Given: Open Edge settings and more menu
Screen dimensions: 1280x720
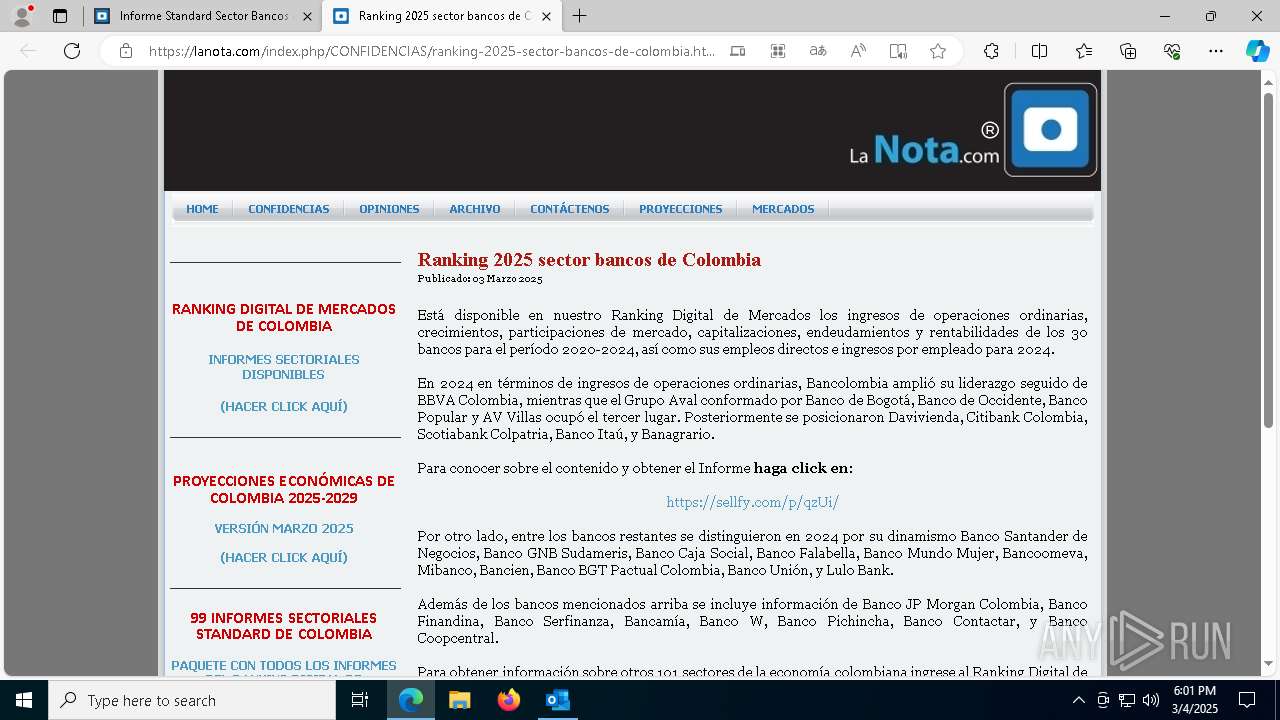Looking at the screenshot, I should coord(1216,51).
